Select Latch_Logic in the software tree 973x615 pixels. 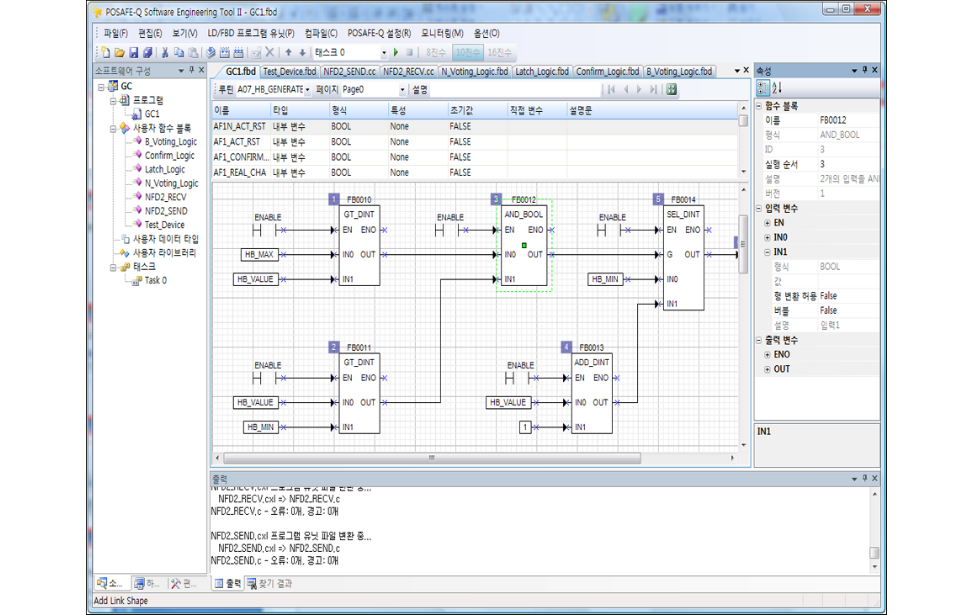tap(165, 169)
